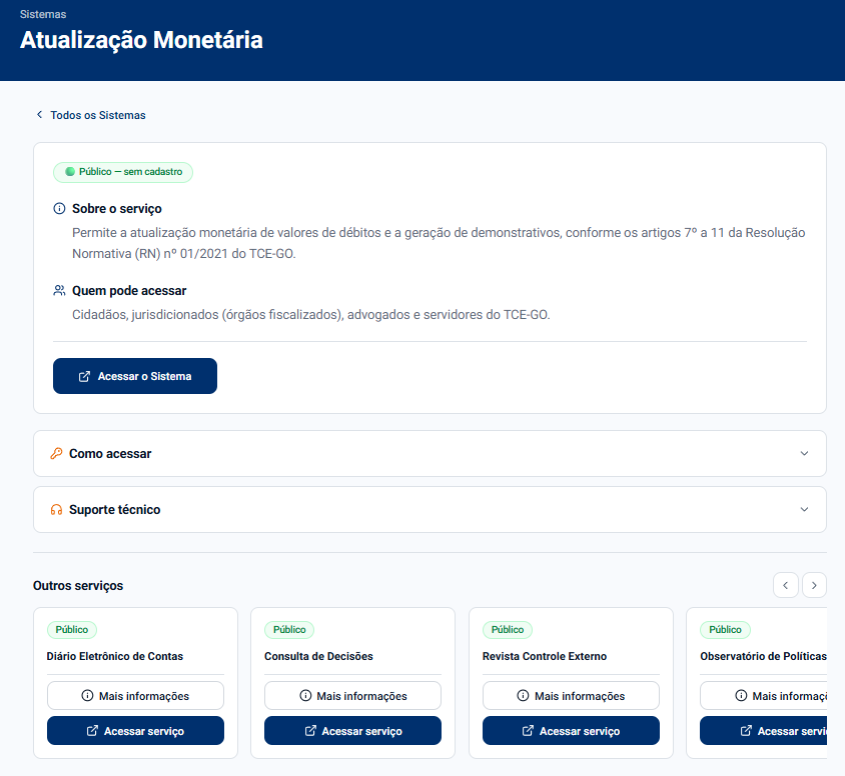
Task: Click the external link icon in Acessar o Sistema
Action: [x=84, y=377]
